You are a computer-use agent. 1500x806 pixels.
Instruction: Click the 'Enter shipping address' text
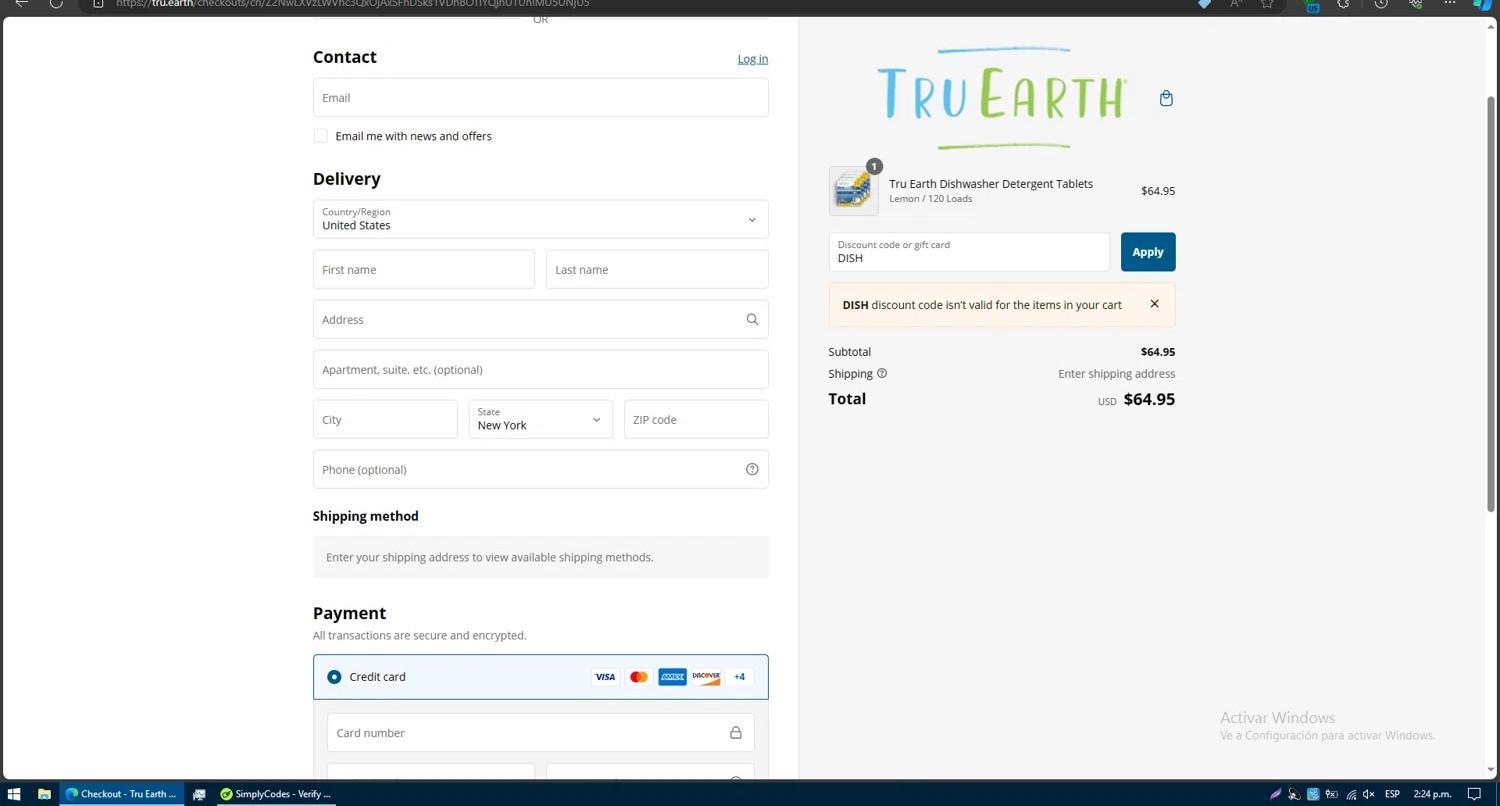(x=1117, y=374)
